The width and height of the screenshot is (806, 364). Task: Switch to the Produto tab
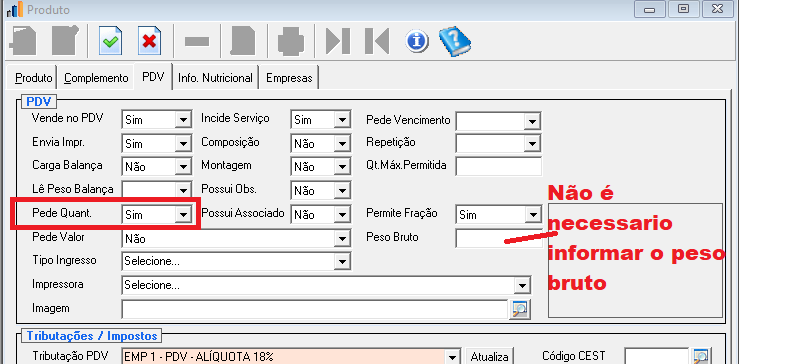point(33,78)
